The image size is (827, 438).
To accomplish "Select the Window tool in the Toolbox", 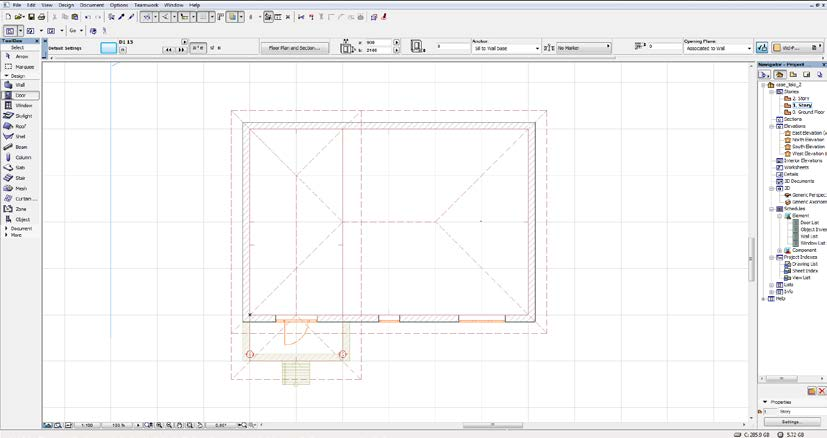I will coord(20,106).
